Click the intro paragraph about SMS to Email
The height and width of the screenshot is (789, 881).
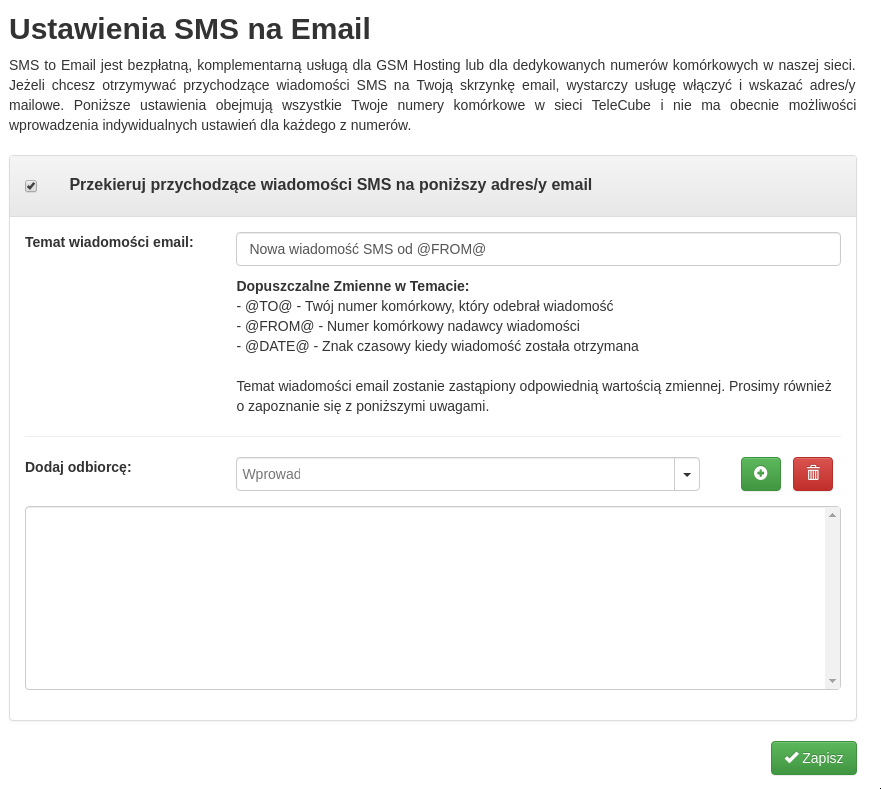432,95
